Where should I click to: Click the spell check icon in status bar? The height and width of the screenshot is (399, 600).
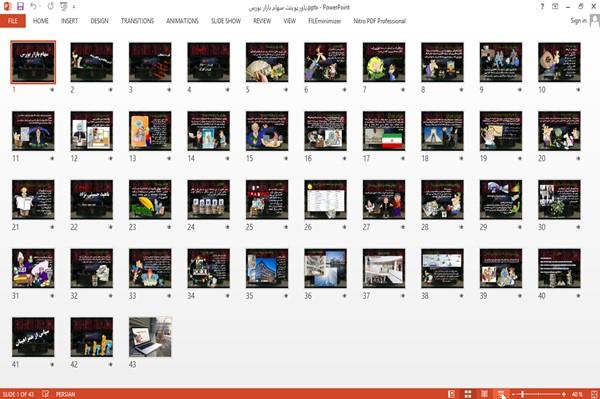tap(46, 394)
